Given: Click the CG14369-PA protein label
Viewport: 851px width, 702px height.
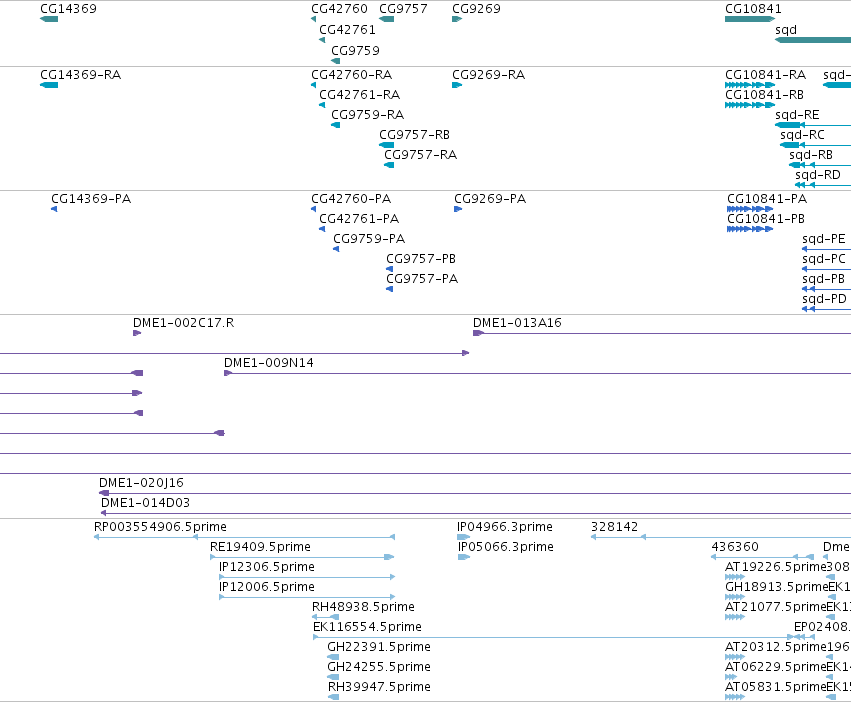Looking at the screenshot, I should [x=91, y=199].
